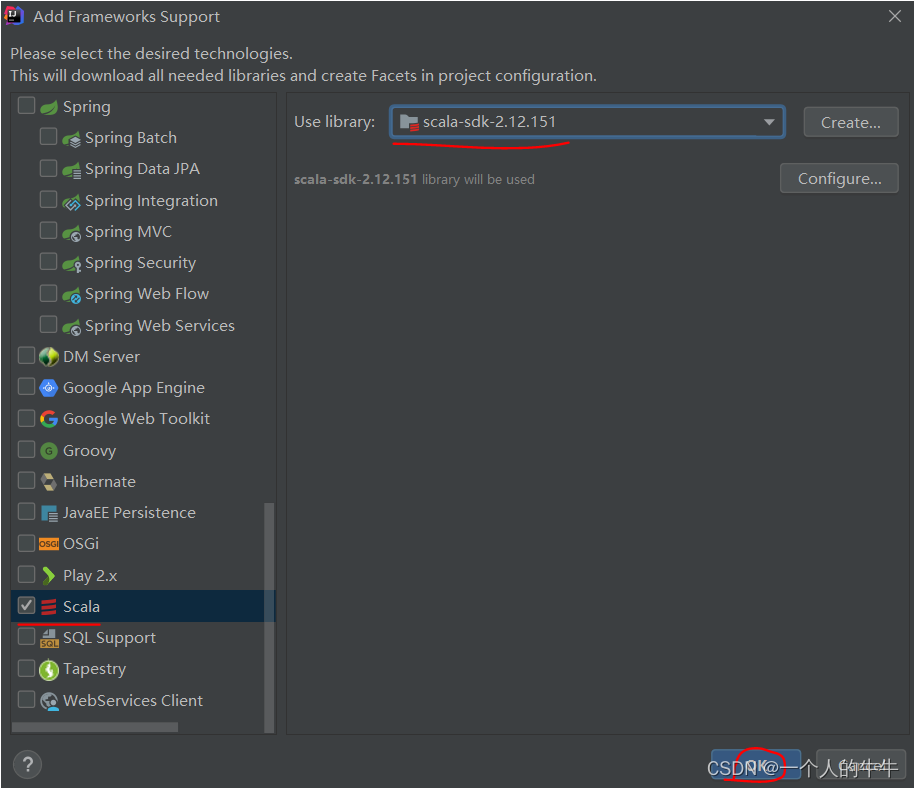This screenshot has width=915, height=789.
Task: Click the Create... button
Action: pos(851,122)
